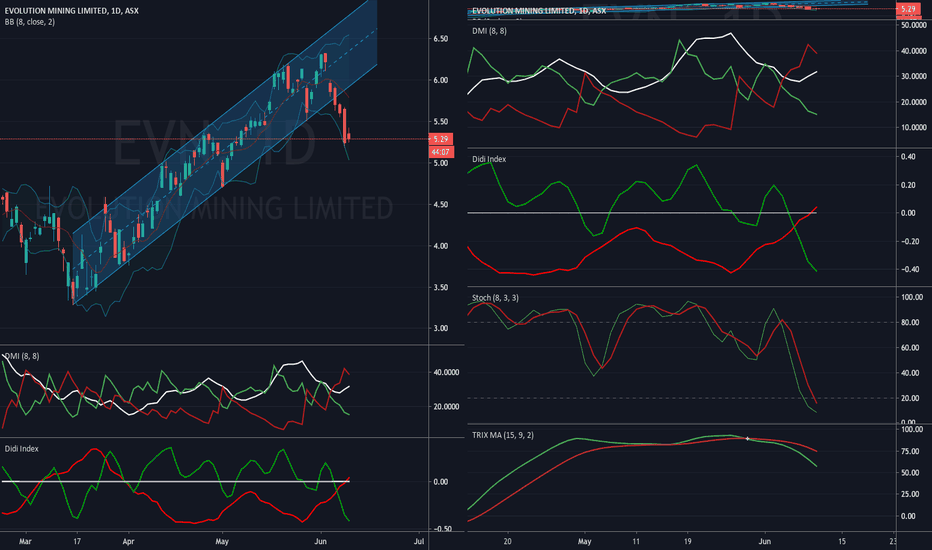Viewport: 932px width, 550px height.
Task: Click the 80.00 value on Stoch scale
Action: click(912, 323)
